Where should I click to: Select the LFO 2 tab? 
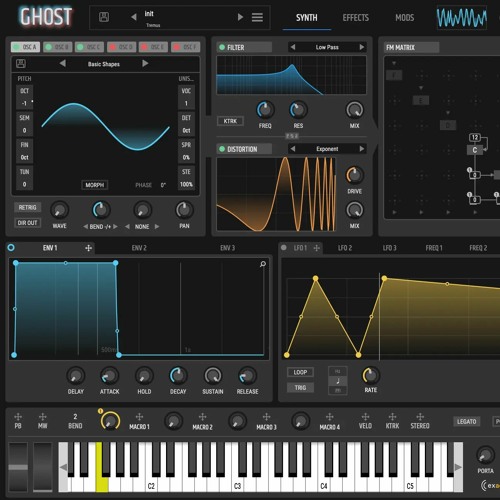point(345,248)
